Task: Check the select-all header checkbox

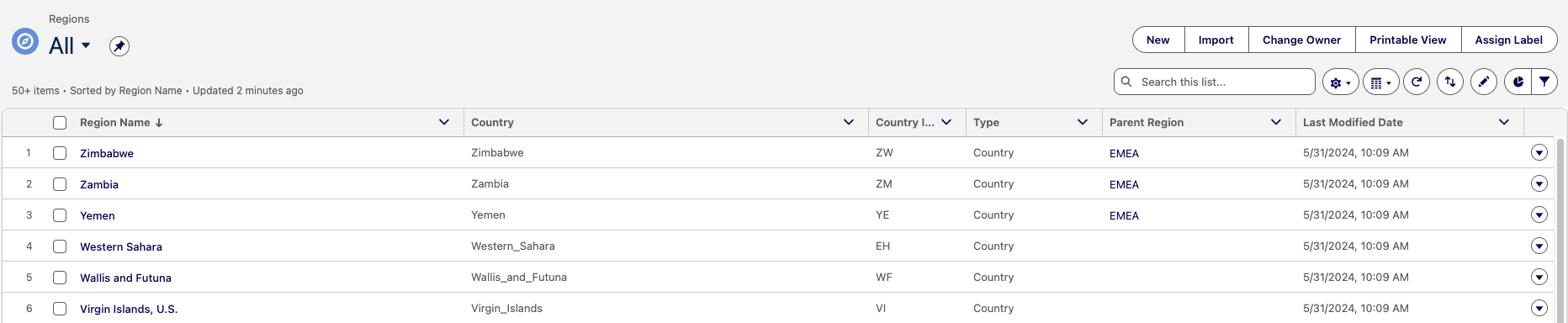Action: [x=60, y=123]
